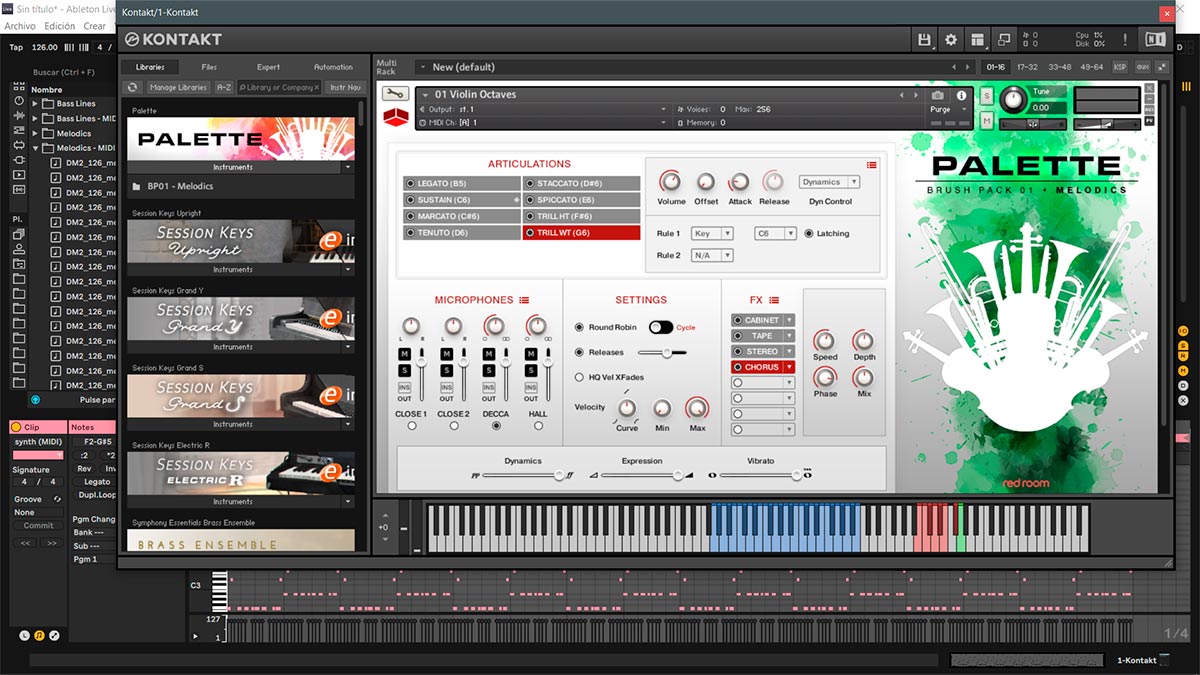The image size is (1200, 675).
Task: Open Kontakt options gear icon
Action: click(951, 40)
